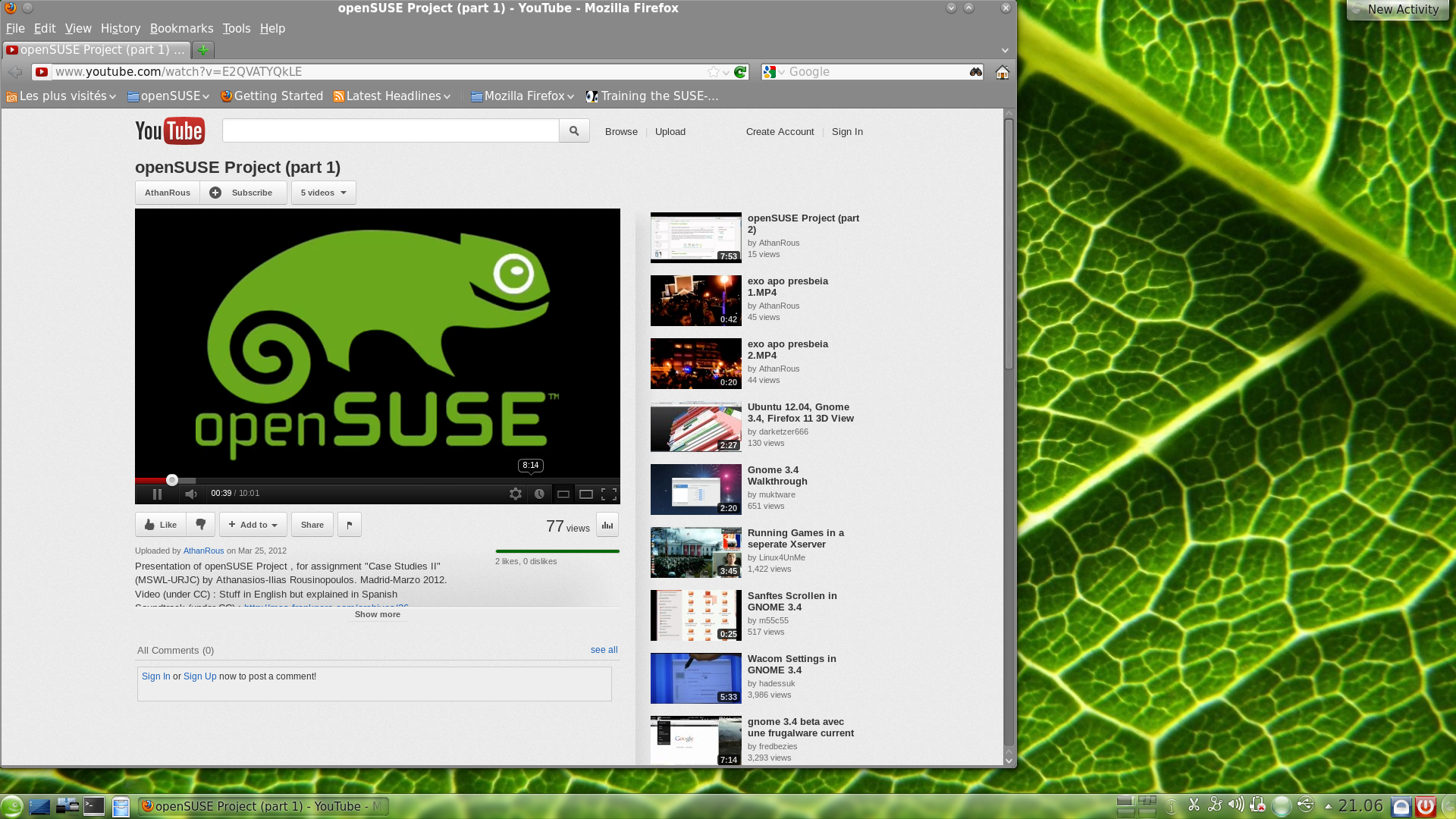Switch the player to large size

pyautogui.click(x=586, y=494)
